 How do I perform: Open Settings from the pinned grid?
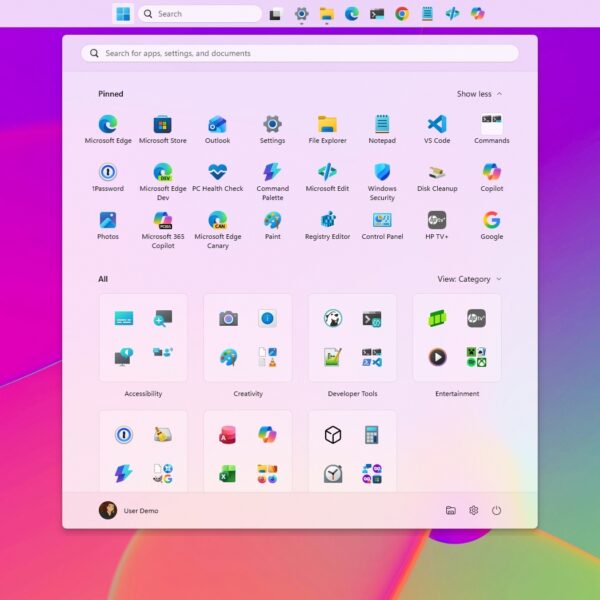click(x=272, y=129)
